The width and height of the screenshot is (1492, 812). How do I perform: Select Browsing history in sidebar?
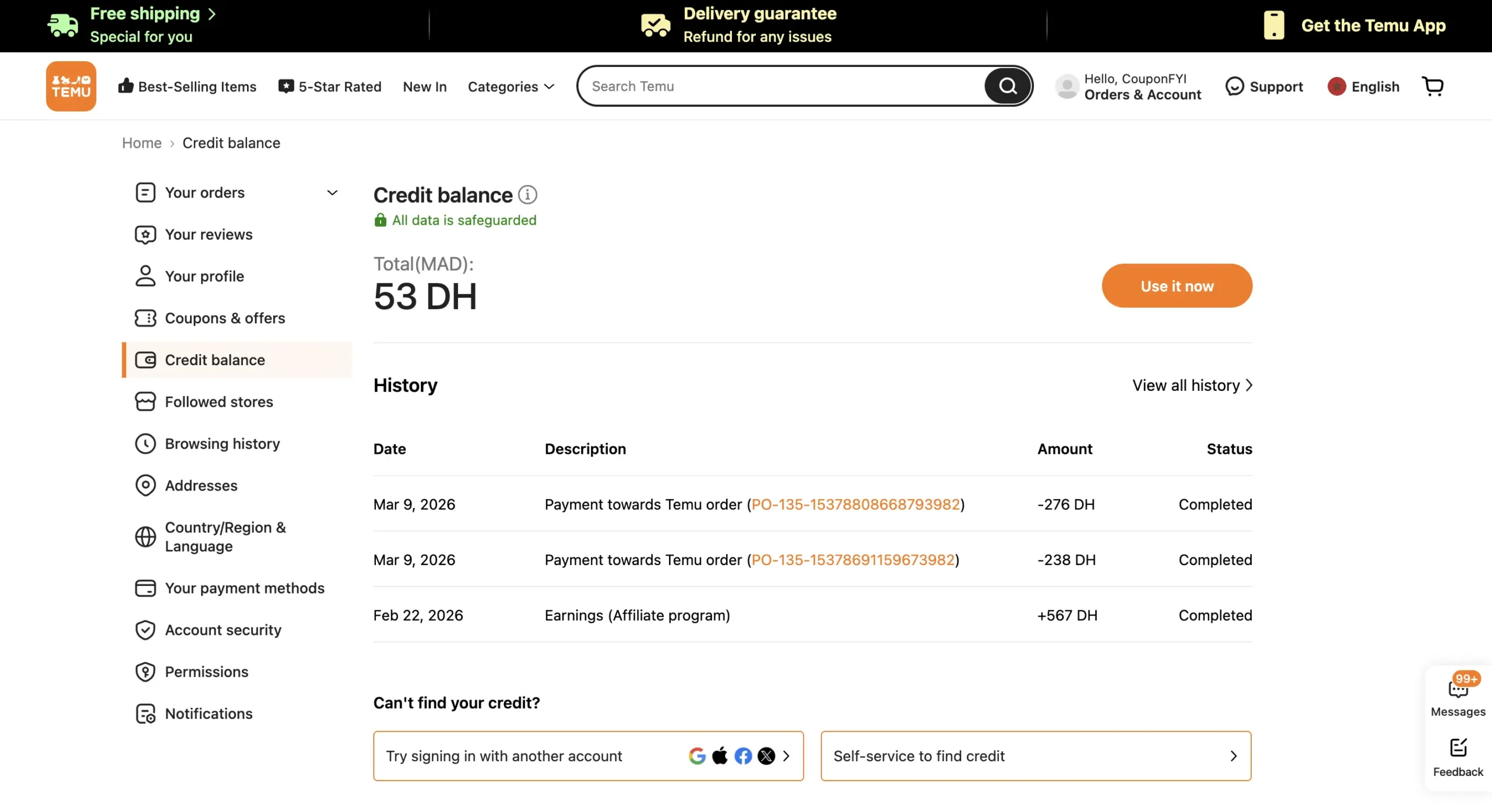pos(222,444)
